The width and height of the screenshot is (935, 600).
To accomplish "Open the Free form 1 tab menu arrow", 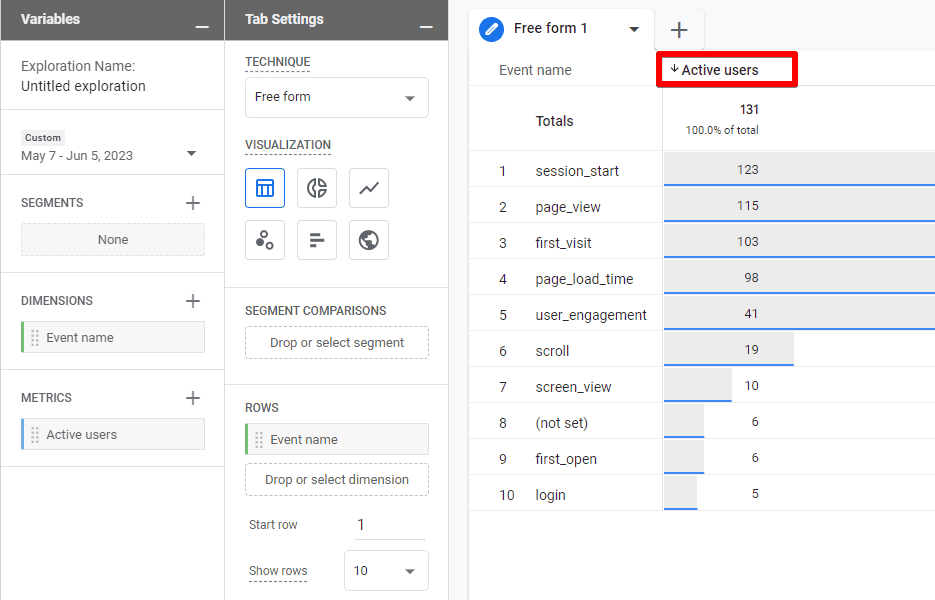I will click(634, 29).
